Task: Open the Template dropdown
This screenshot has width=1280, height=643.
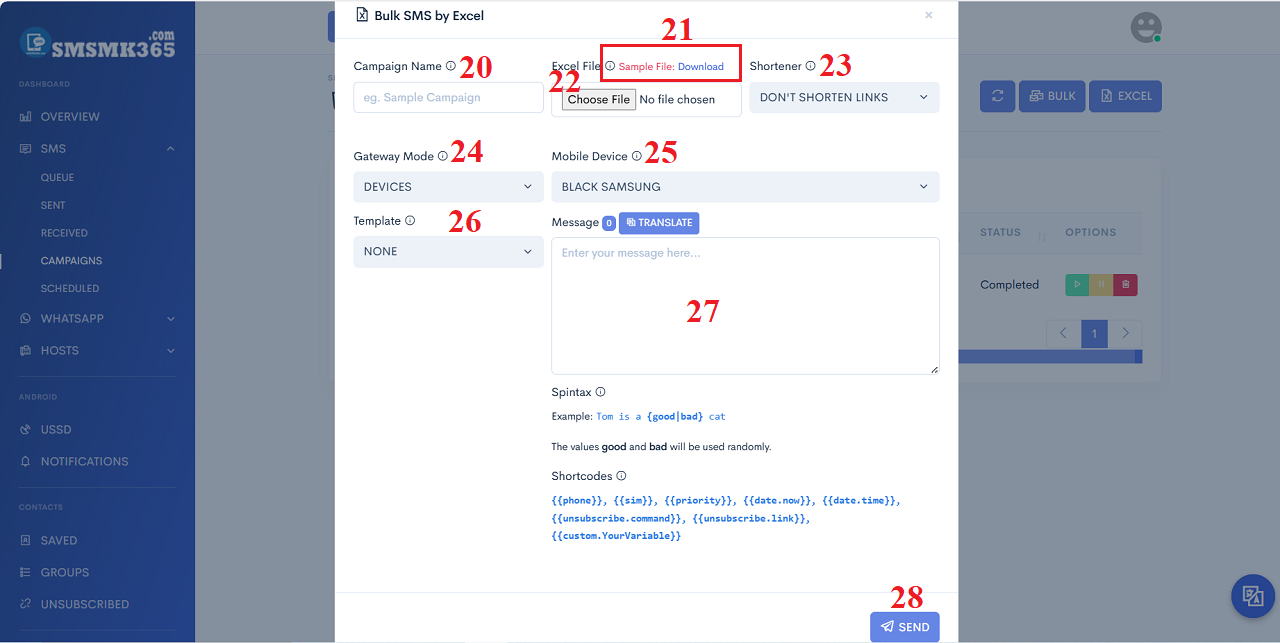Action: (448, 252)
